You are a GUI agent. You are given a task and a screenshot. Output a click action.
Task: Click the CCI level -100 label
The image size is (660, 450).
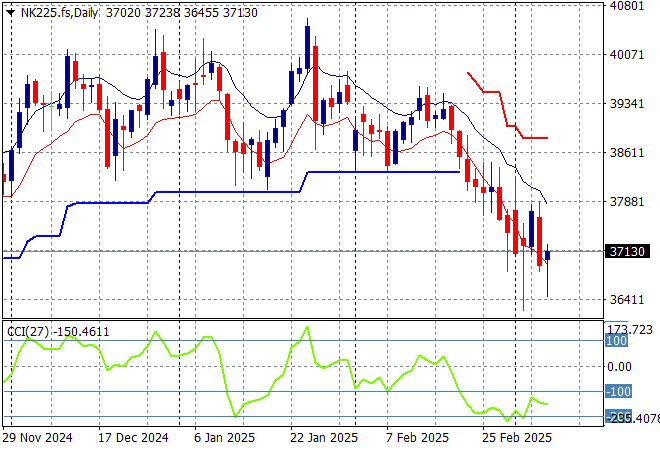tap(618, 391)
